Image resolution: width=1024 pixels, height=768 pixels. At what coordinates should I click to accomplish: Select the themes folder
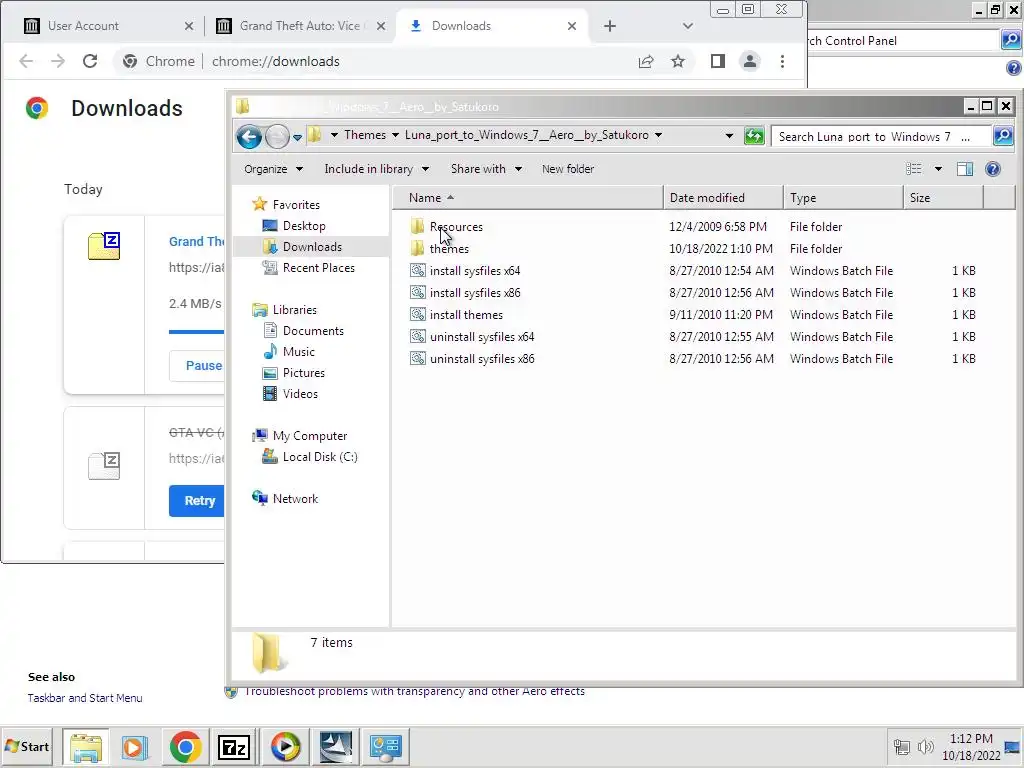(449, 249)
